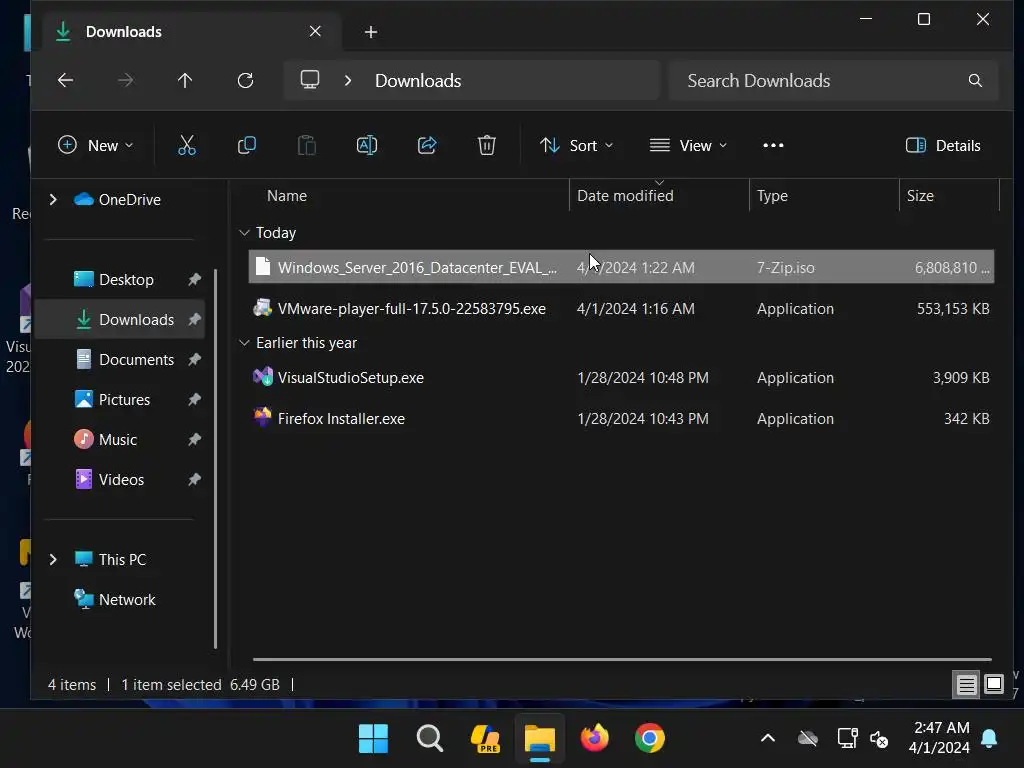Click the Cut scissors icon
The height and width of the screenshot is (768, 1024).
pos(187,145)
